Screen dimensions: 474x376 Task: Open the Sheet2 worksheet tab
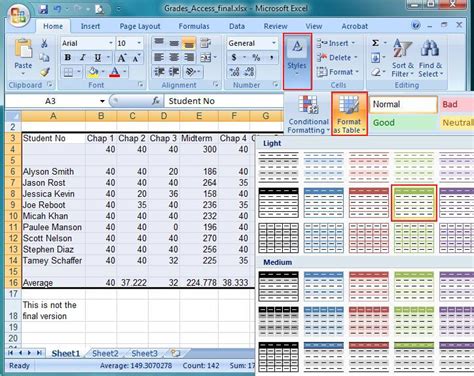click(x=105, y=353)
